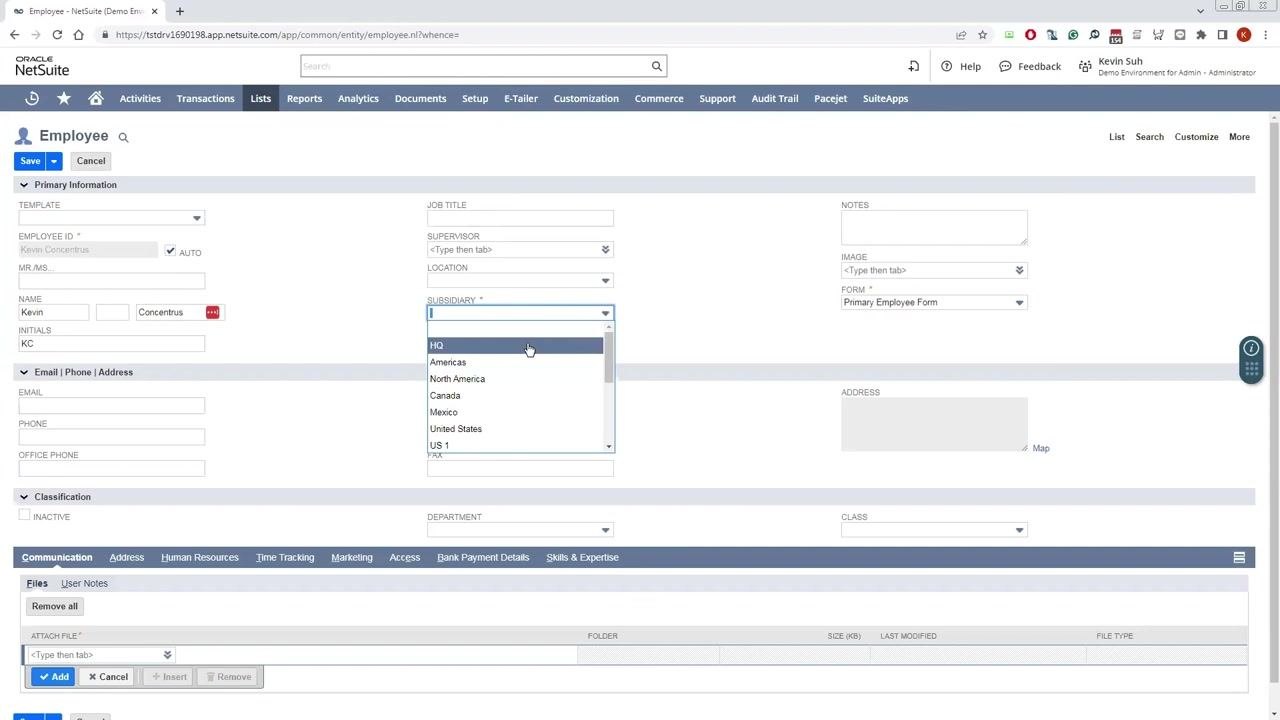Open the Shortcuts star menu icon
The height and width of the screenshot is (720, 1280).
64,98
